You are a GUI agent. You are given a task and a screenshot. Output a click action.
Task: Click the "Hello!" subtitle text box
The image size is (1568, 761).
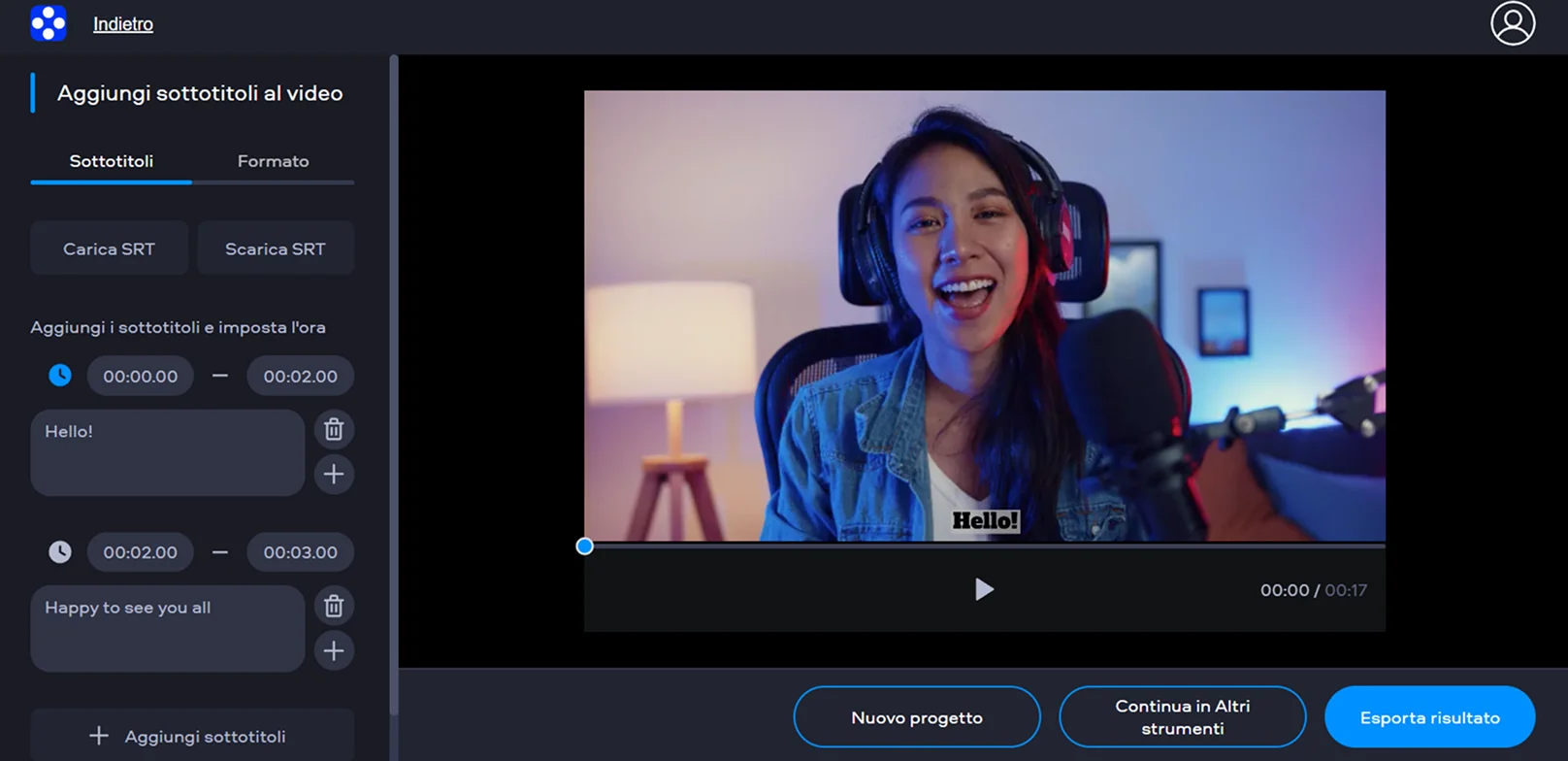click(167, 452)
